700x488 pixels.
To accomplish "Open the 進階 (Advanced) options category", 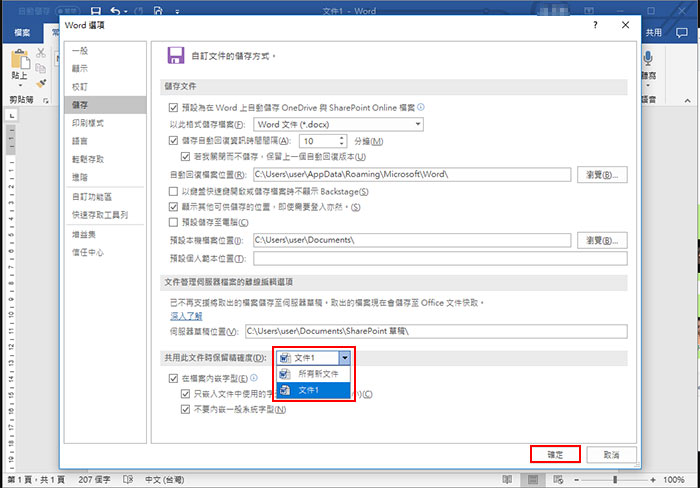I will (105, 177).
